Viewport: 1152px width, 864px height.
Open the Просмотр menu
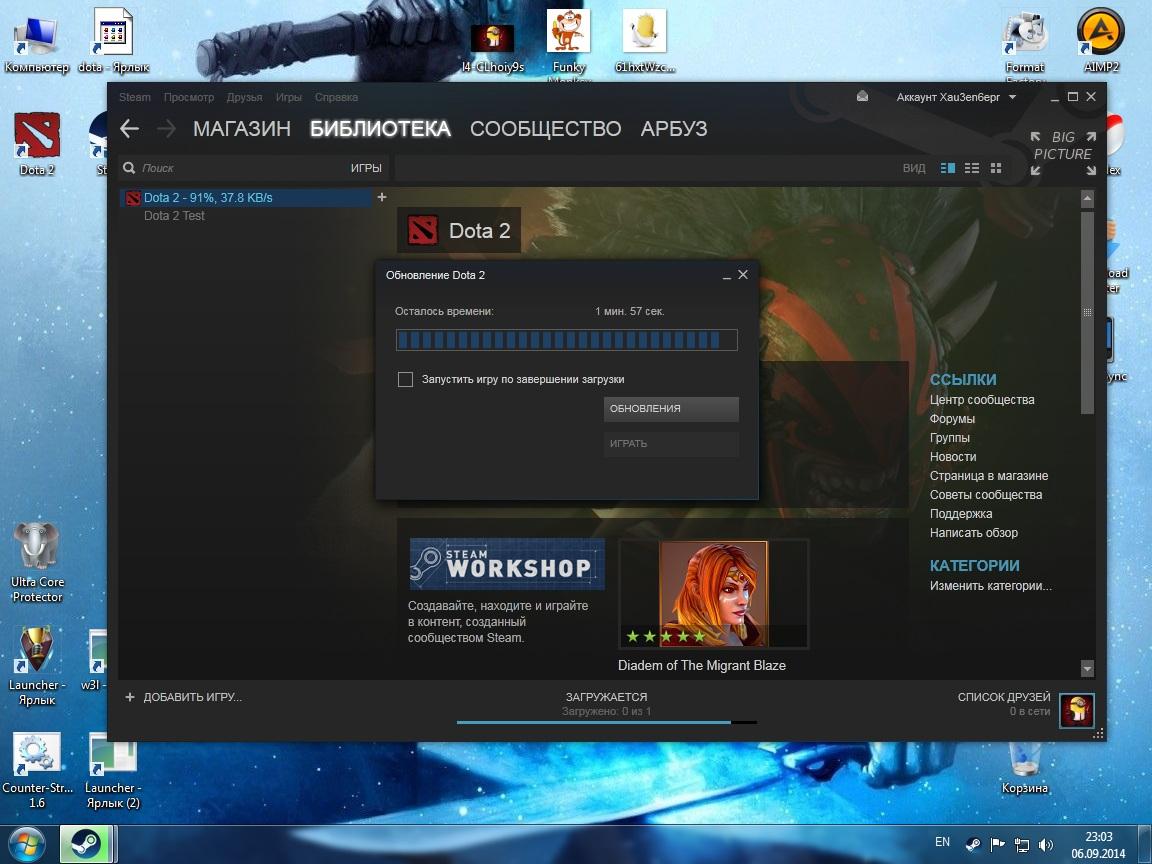pyautogui.click(x=189, y=97)
